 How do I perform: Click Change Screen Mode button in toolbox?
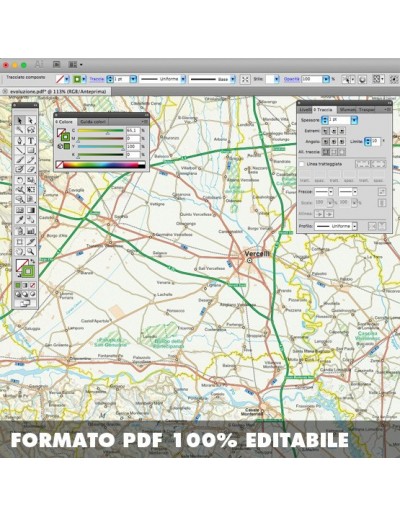(x=25, y=303)
